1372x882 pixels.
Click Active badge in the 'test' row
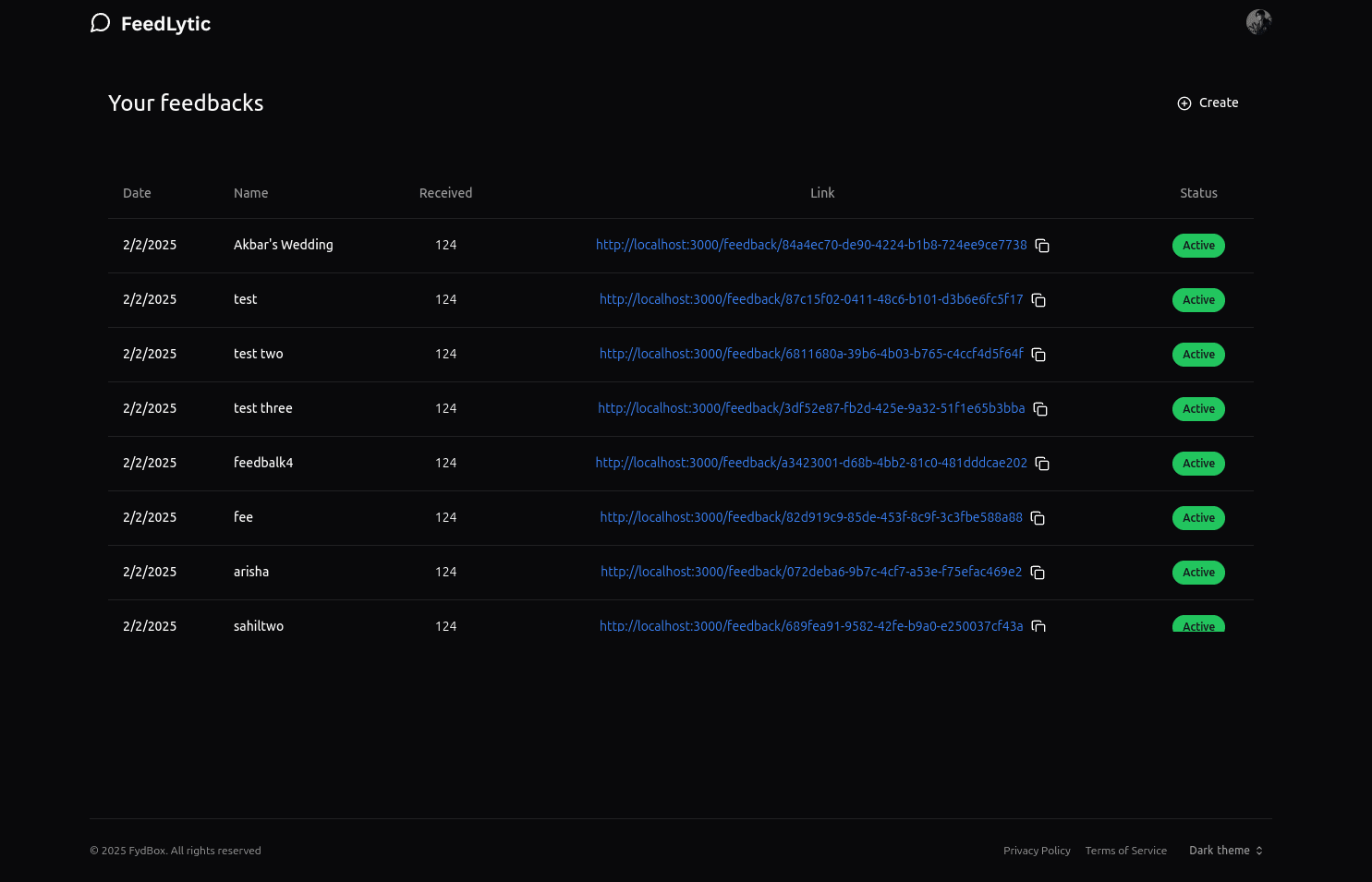tap(1198, 300)
